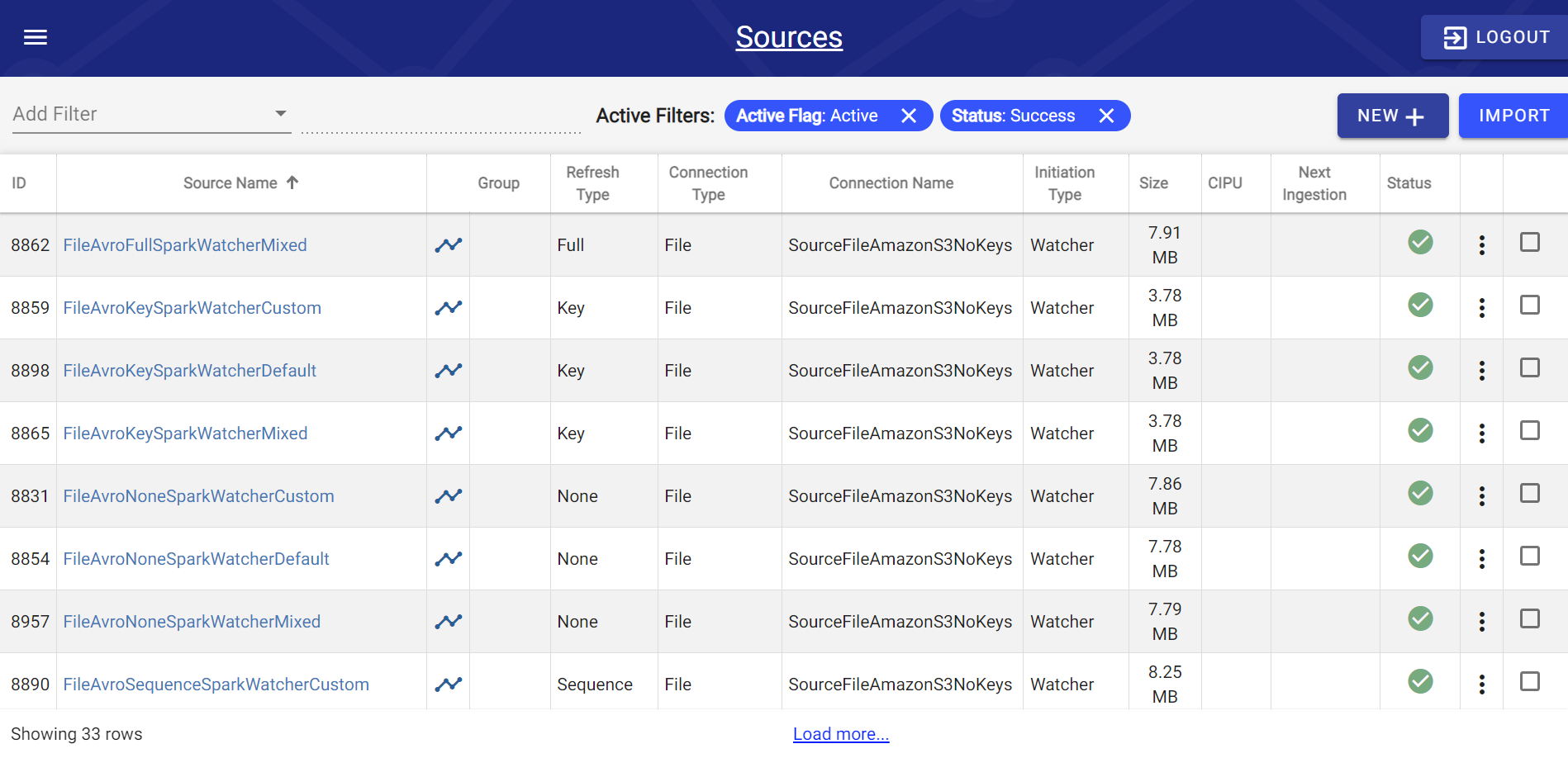Open chart icon for FileAvroNoneSparkWatcherMixed
Image resolution: width=1568 pixels, height=758 pixels.
point(449,622)
